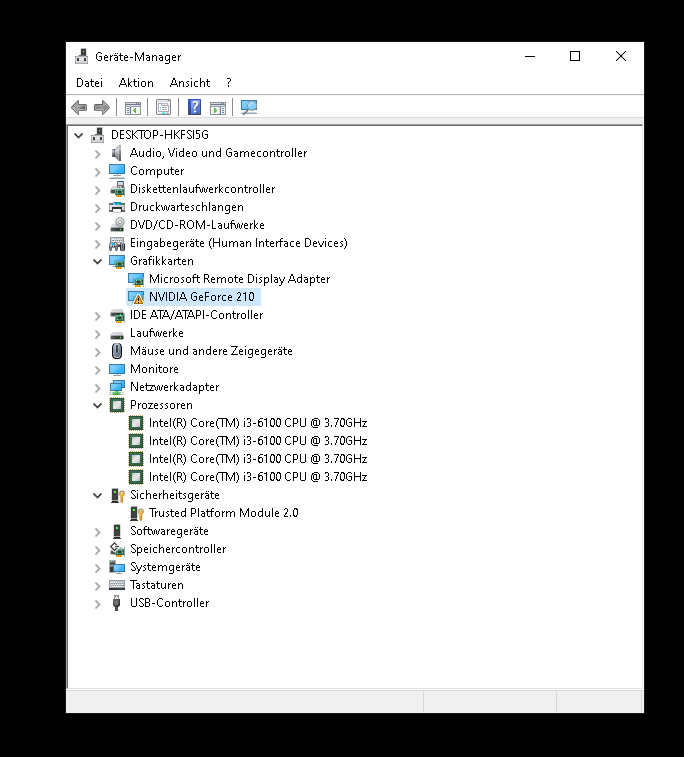This screenshot has height=757, width=684.
Task: Expand Audio, Video und Gamecontroller category
Action: pos(98,154)
